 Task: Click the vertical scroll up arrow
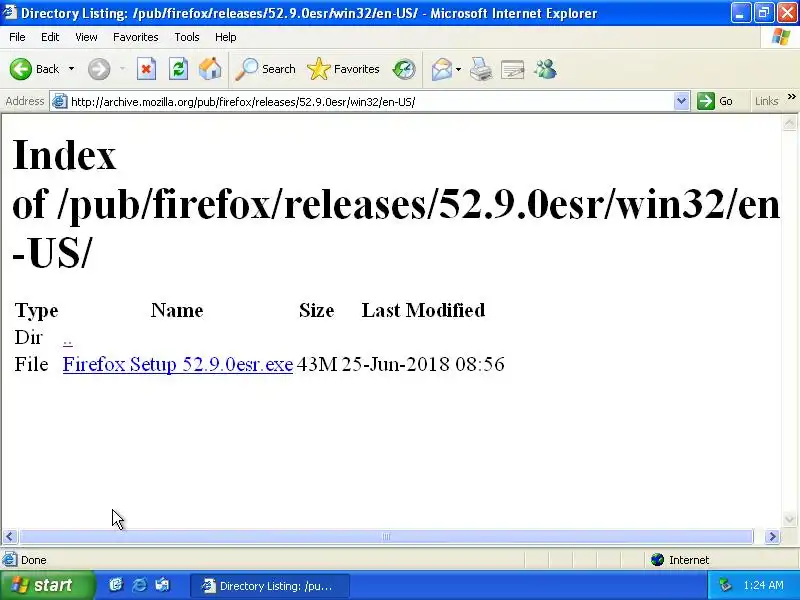tap(789, 123)
